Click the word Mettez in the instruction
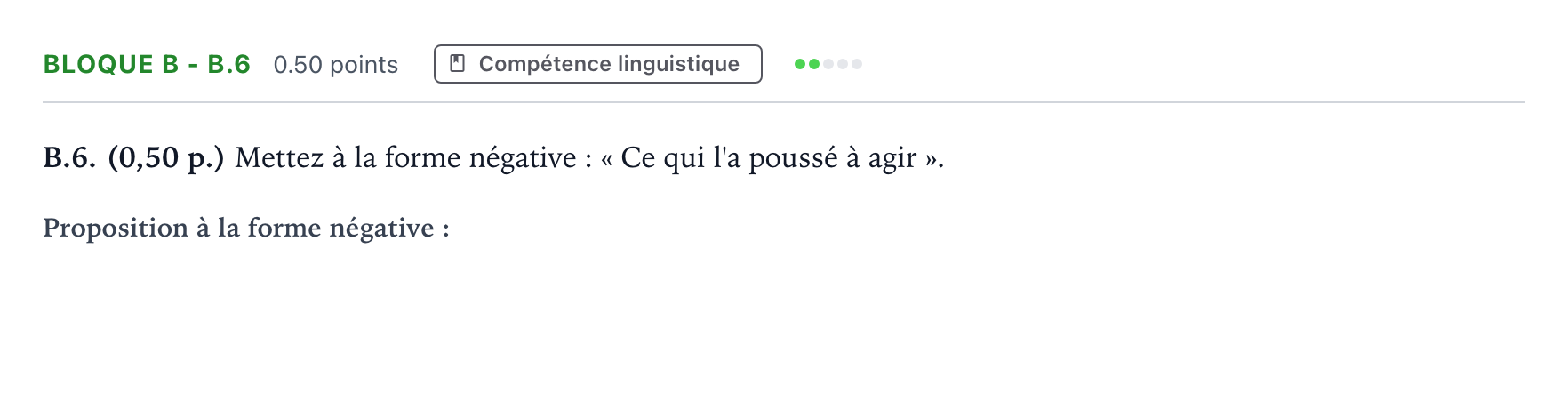This screenshot has width=1568, height=409. click(279, 158)
